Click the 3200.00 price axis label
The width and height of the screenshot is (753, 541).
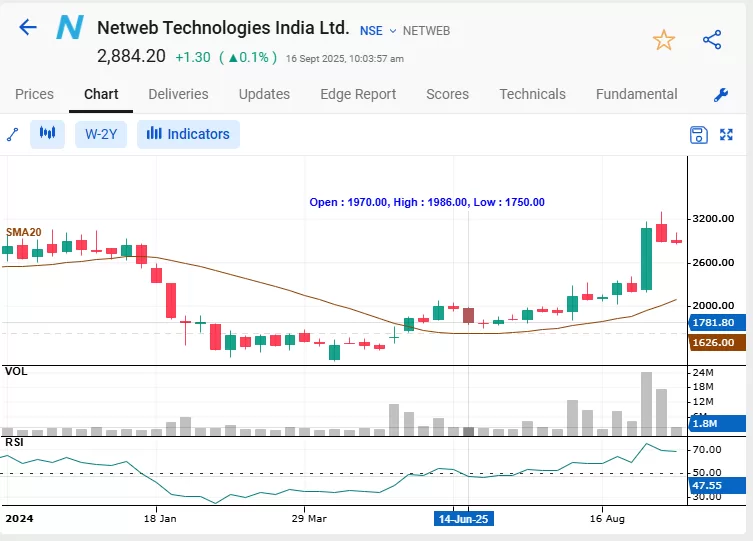(713, 219)
